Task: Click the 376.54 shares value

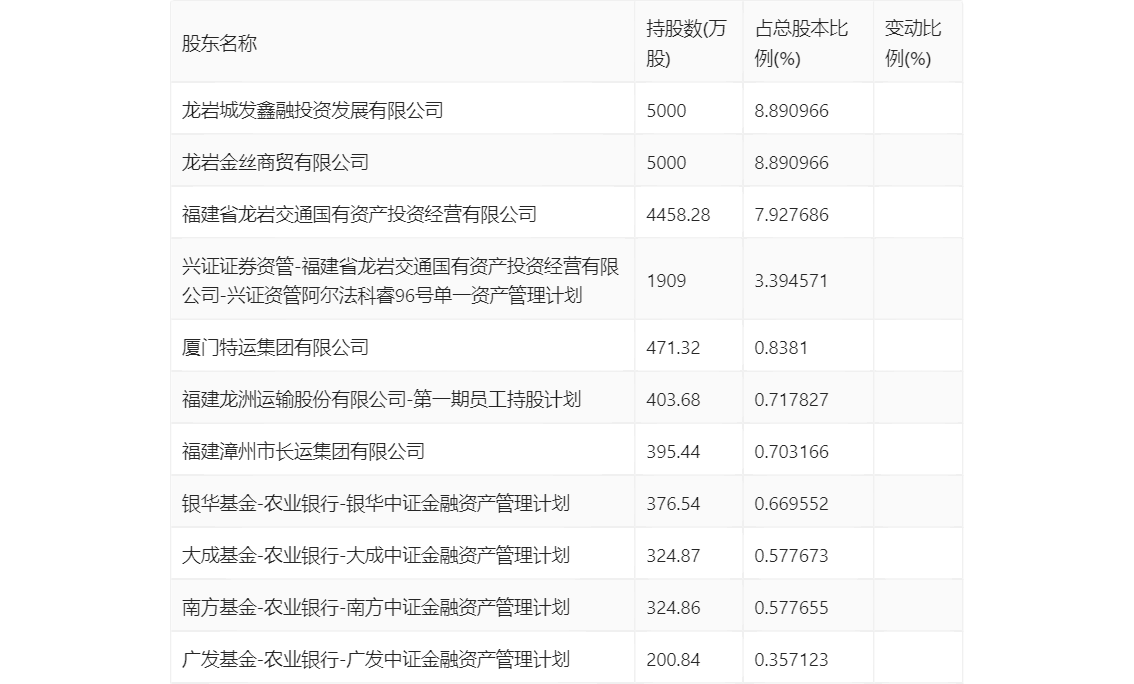Action: [673, 504]
